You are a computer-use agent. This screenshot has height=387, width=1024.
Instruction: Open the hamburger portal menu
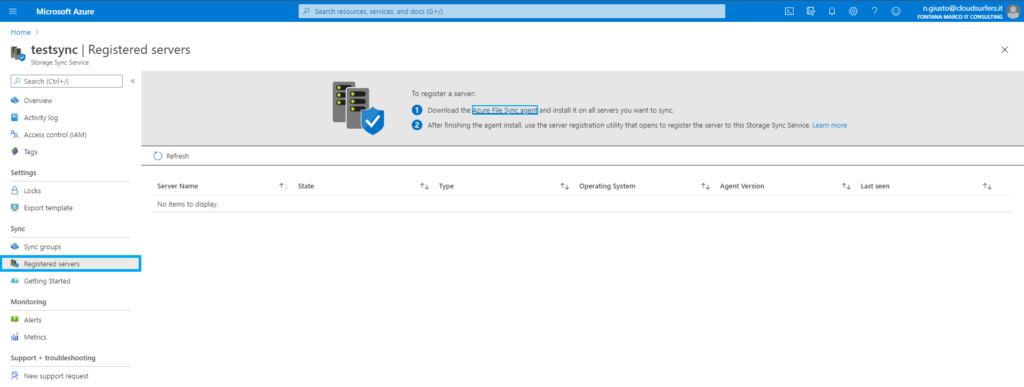coord(13,11)
